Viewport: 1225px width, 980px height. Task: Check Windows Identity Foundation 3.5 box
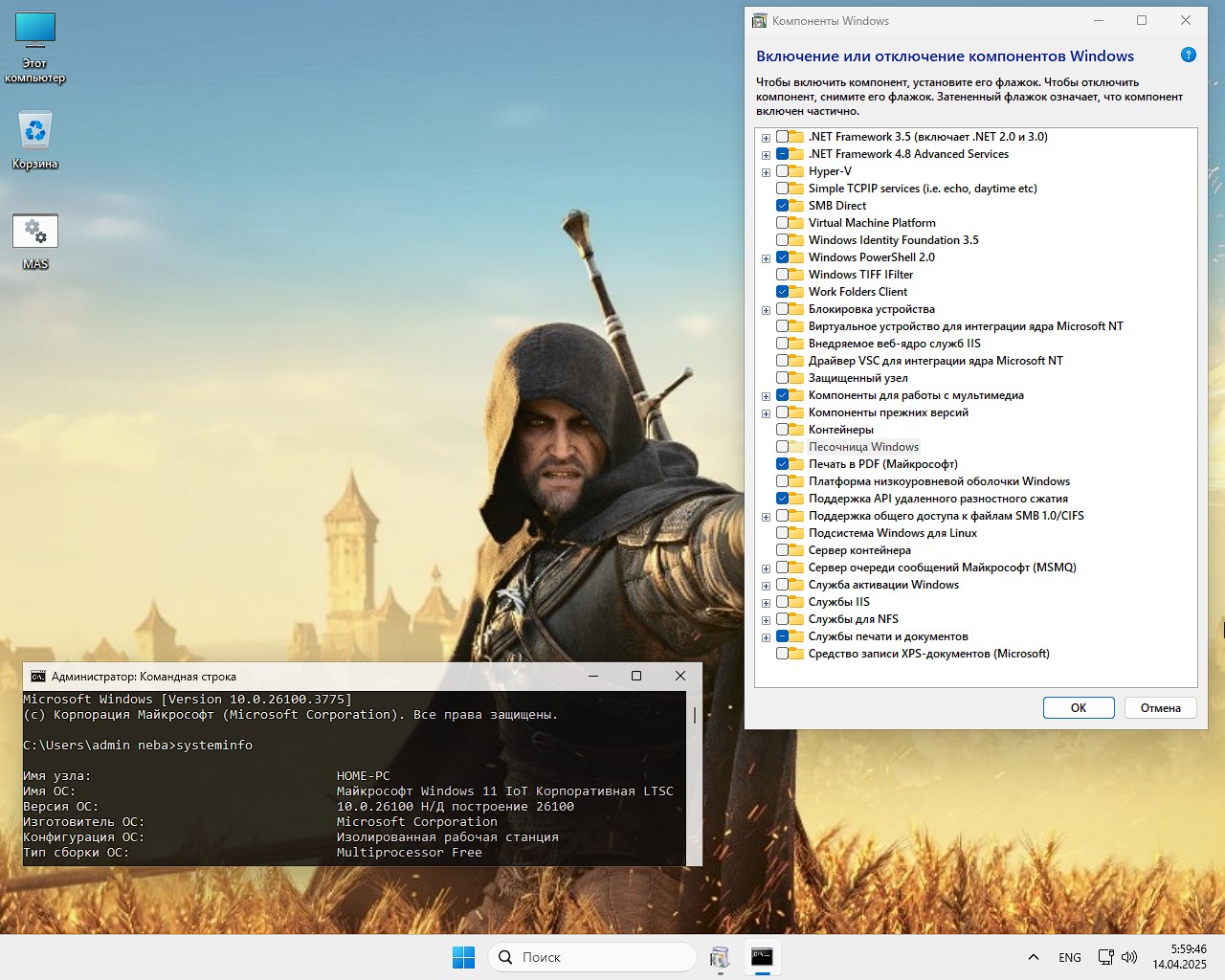pyautogui.click(x=782, y=240)
